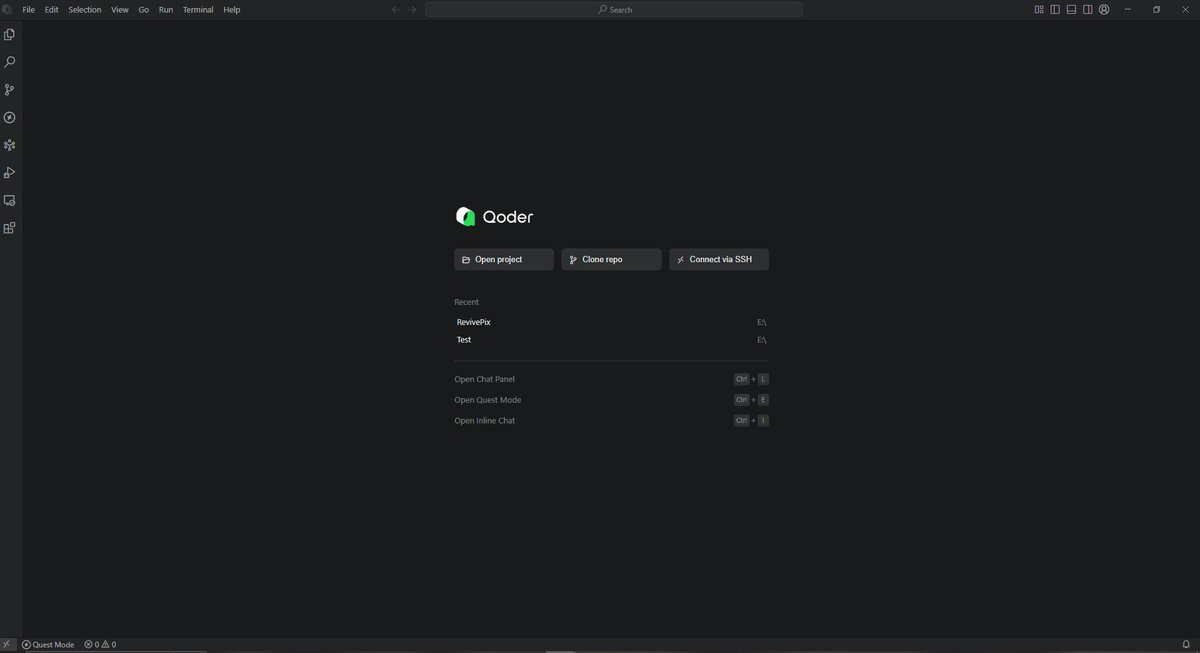Click Quest Mode in status bar
Screen dimensions: 1200x653
(48, 645)
